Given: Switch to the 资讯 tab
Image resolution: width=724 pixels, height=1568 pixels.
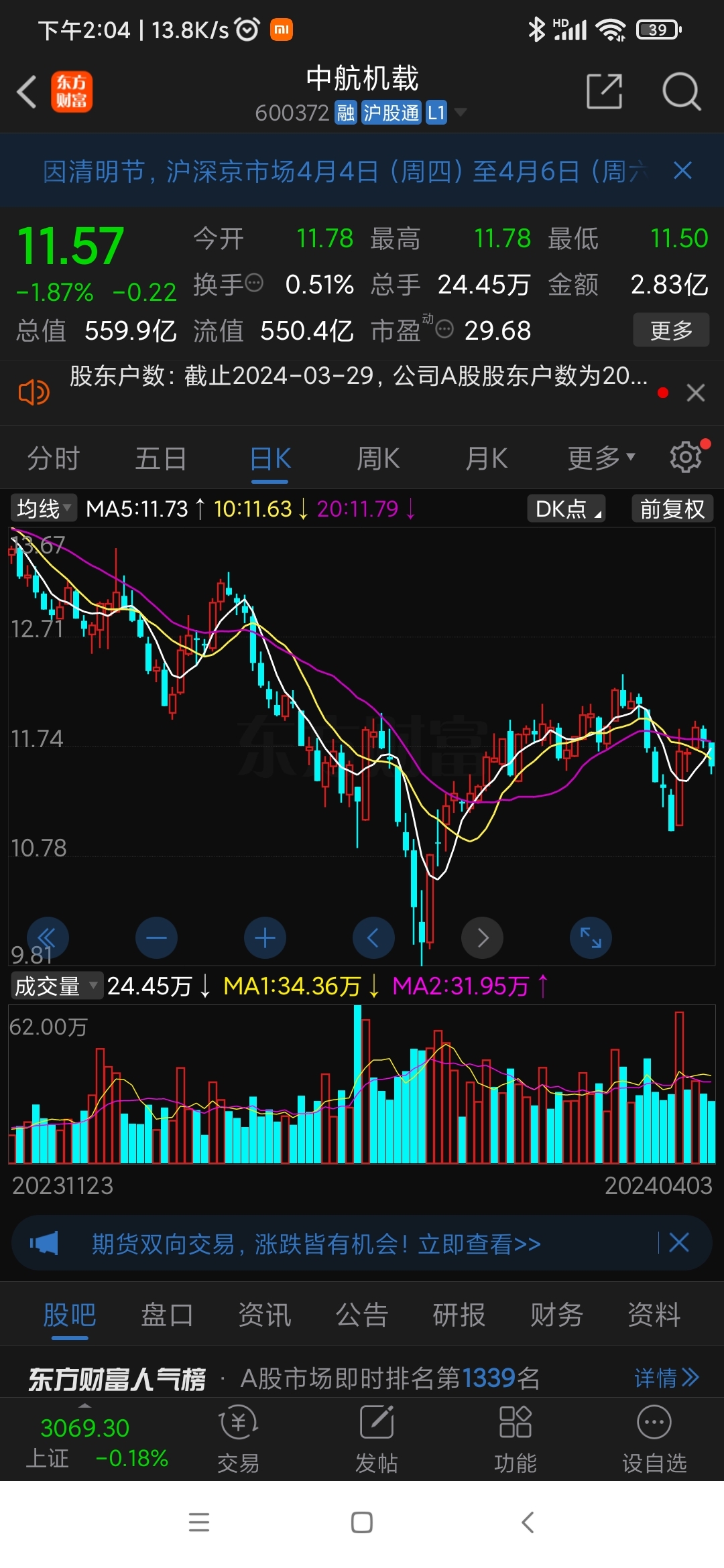Looking at the screenshot, I should [x=265, y=1315].
